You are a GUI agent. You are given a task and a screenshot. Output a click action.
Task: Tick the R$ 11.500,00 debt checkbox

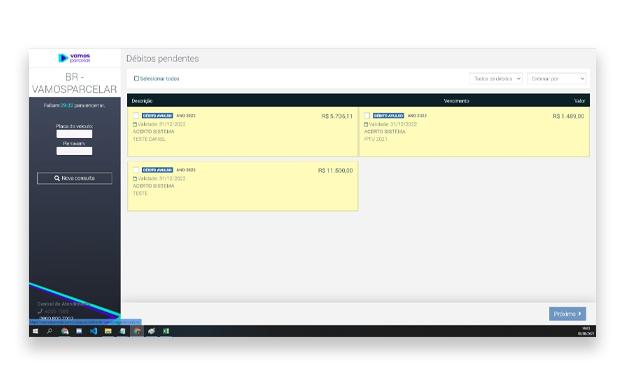[x=136, y=170]
